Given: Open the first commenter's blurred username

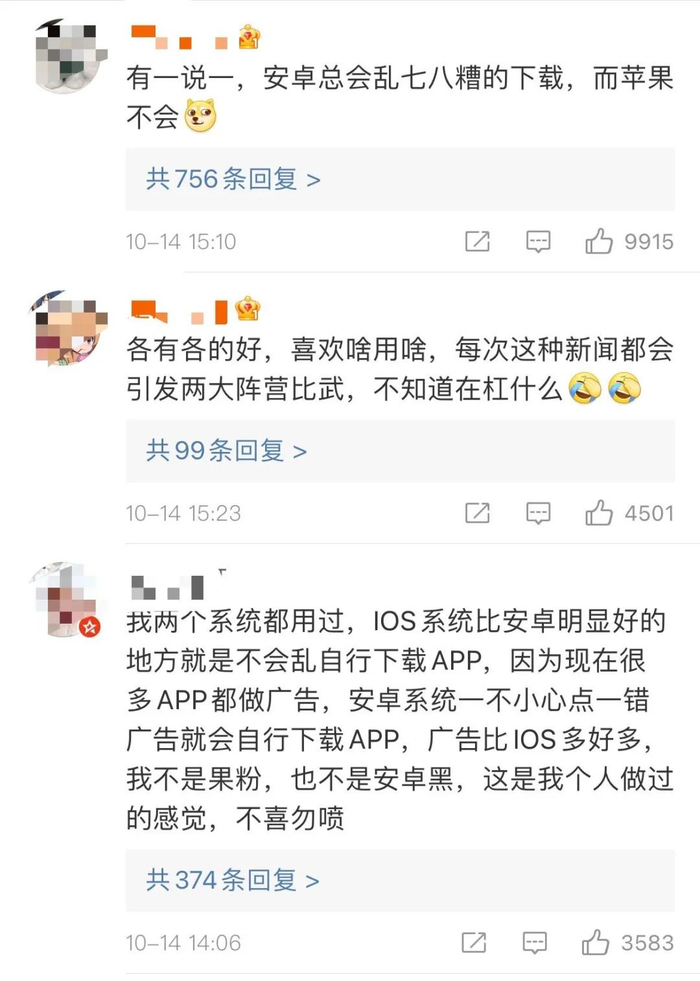Looking at the screenshot, I should pyautogui.click(x=180, y=37).
